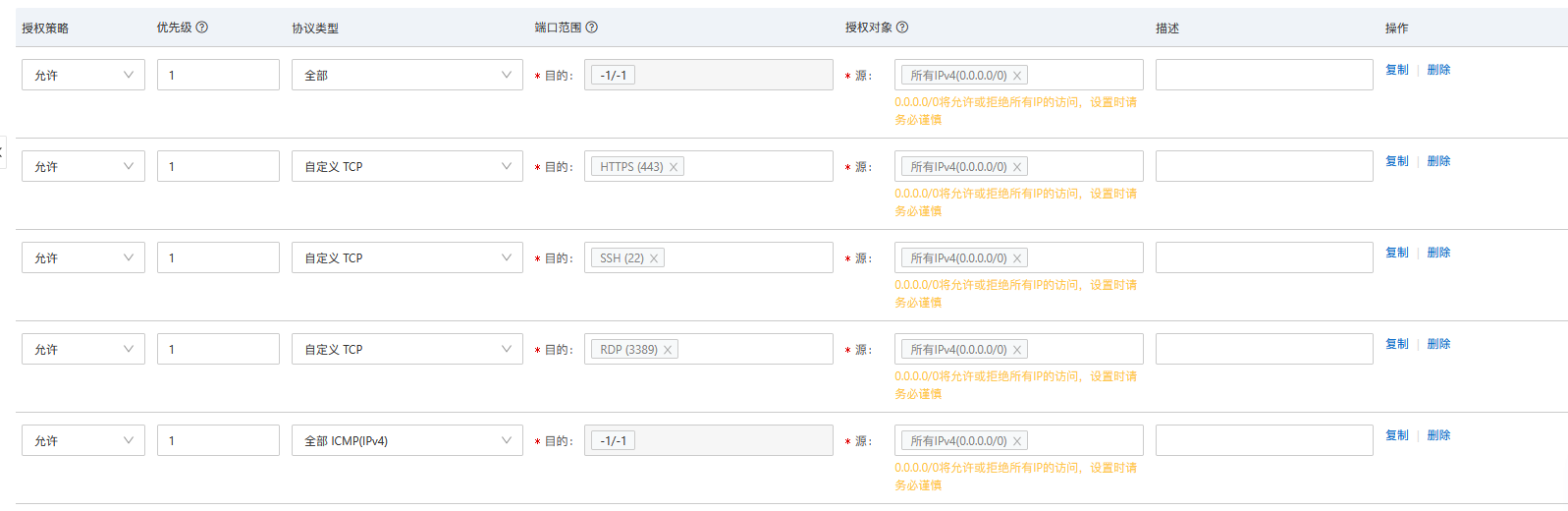Click 删除 link for SSH rule
The height and width of the screenshot is (511, 1568).
pyautogui.click(x=1438, y=253)
